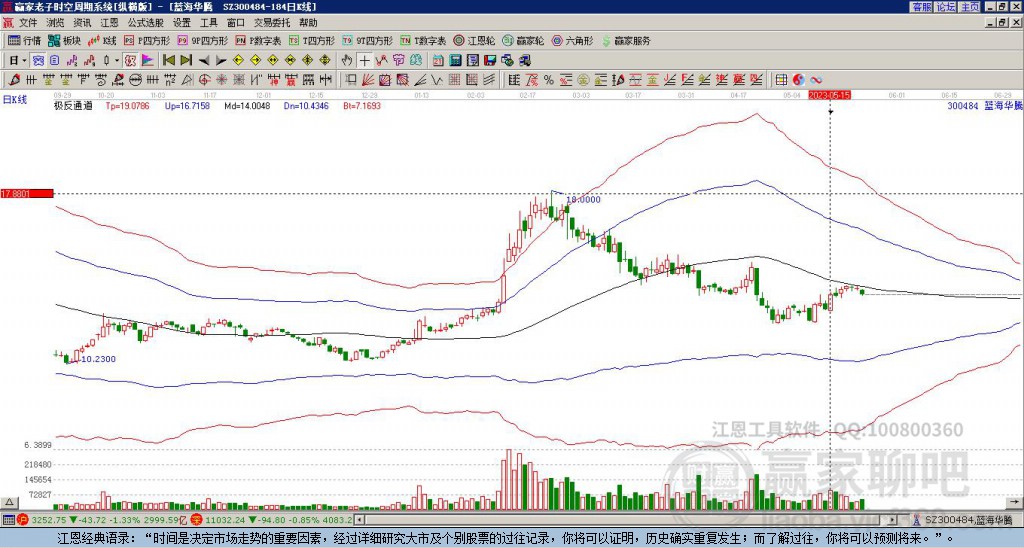The width and height of the screenshot is (1024, 548).
Task: Click the 2023-05-15 date marker
Action: coord(829,95)
